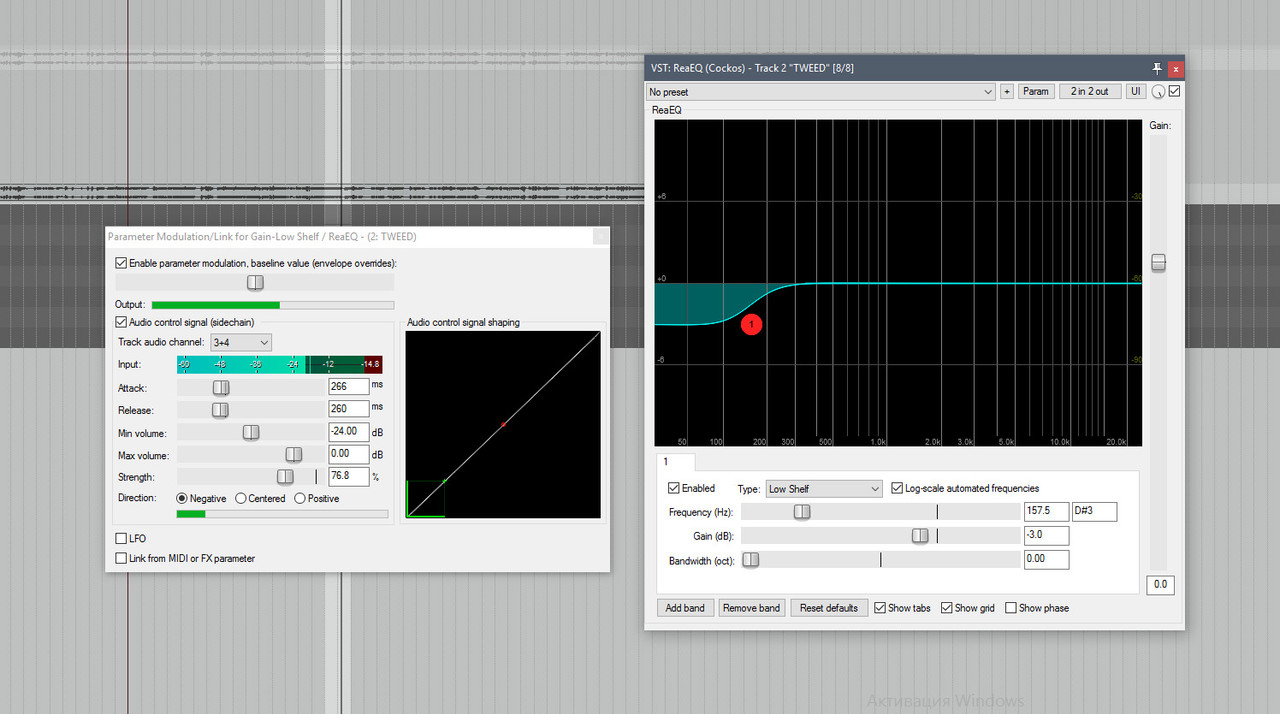Image resolution: width=1280 pixels, height=714 pixels.
Task: Click the wet/dry mix knob in ReaEQ
Action: pyautogui.click(x=1158, y=92)
